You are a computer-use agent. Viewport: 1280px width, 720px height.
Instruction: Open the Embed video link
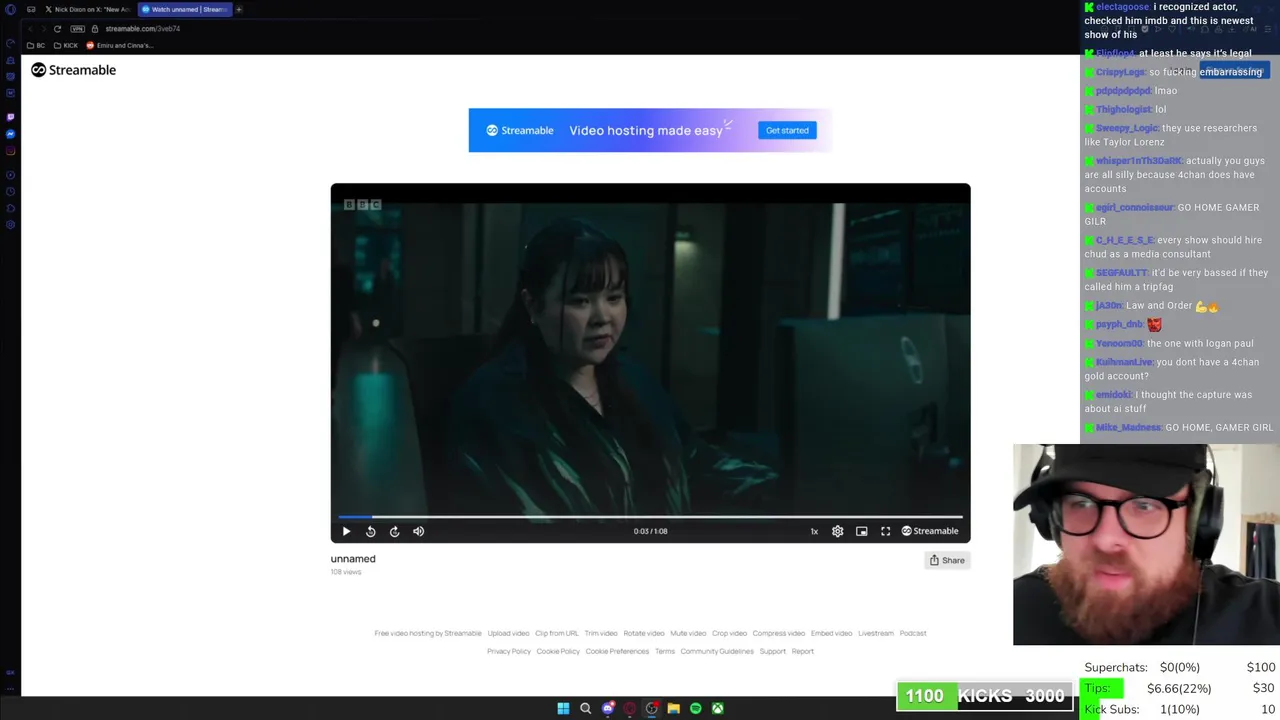click(832, 633)
